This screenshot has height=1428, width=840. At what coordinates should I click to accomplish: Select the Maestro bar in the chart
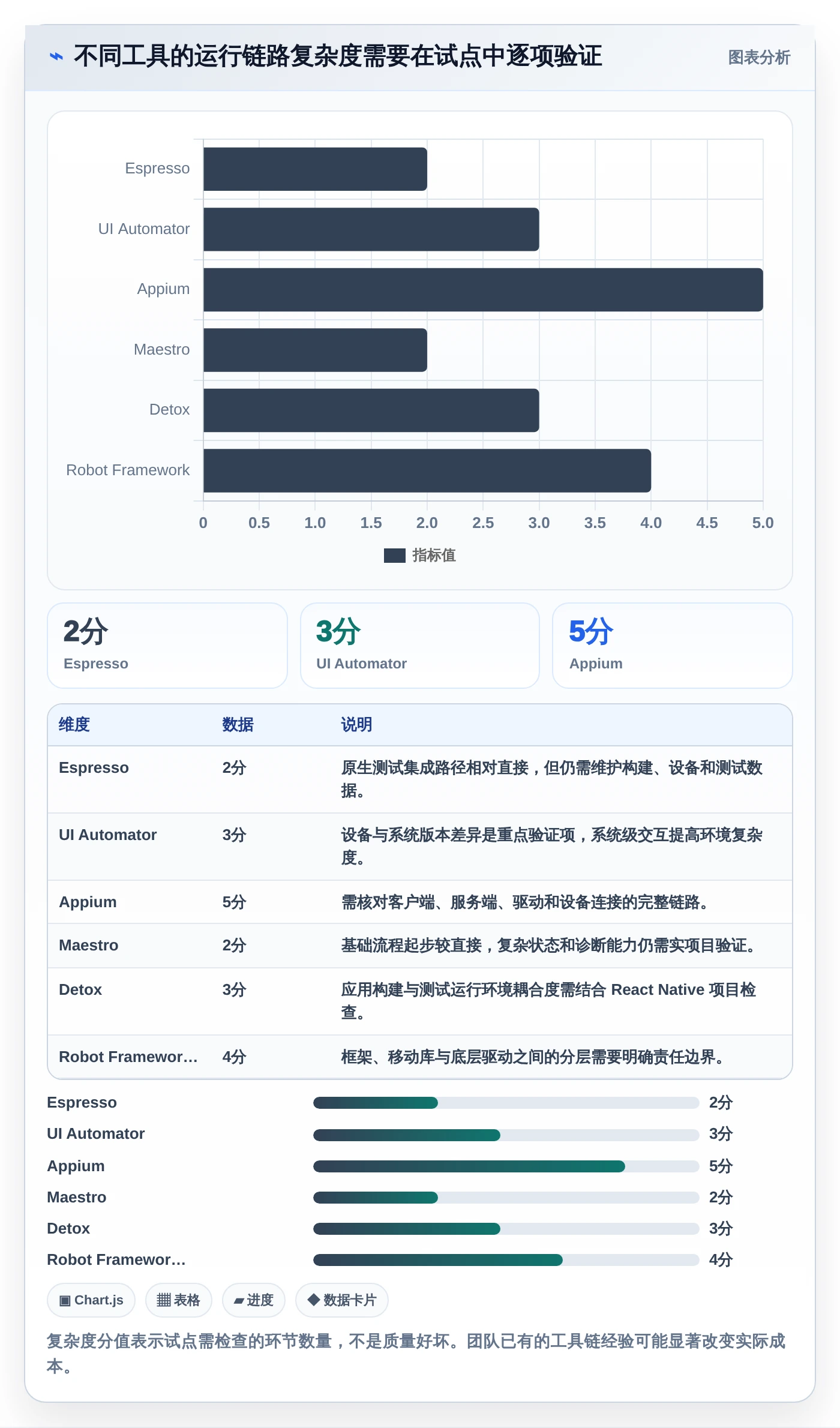pyautogui.click(x=315, y=350)
